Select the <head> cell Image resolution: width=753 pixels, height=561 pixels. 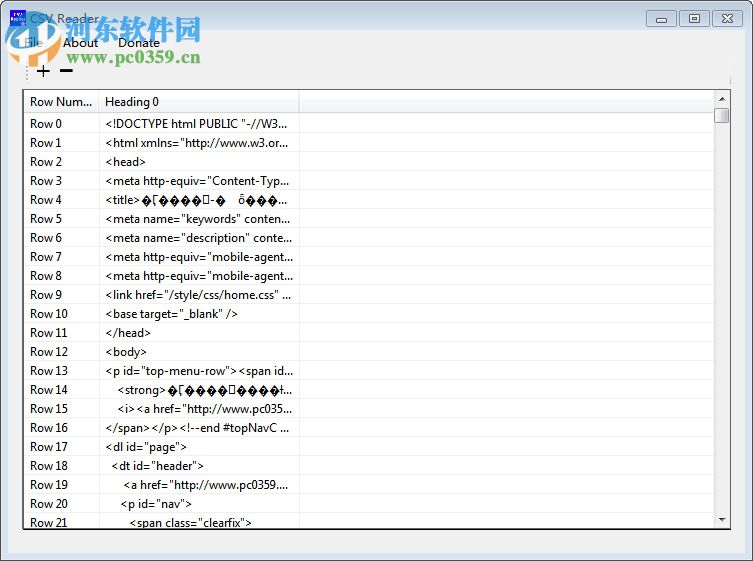(199, 162)
